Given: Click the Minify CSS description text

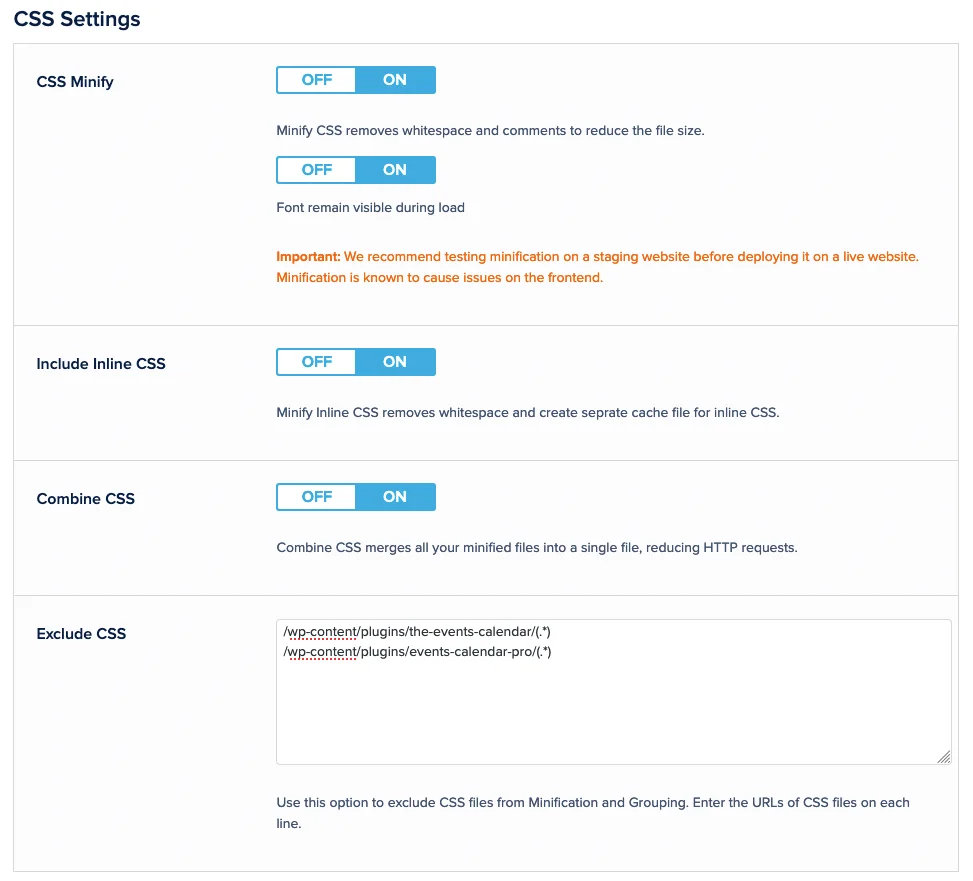Looking at the screenshot, I should 490,131.
